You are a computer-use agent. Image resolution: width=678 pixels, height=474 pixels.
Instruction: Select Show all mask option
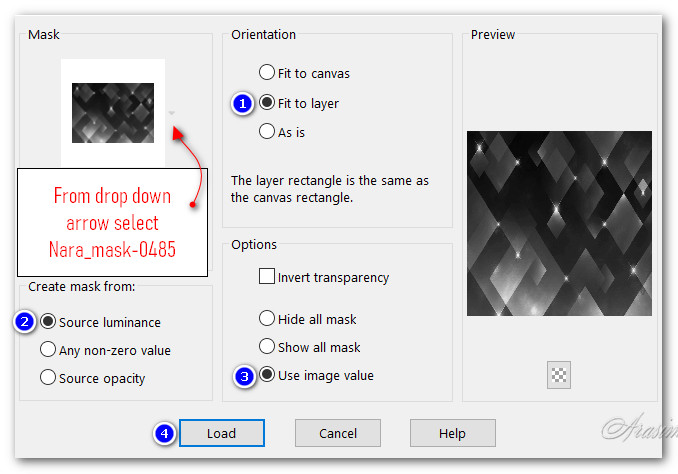267,347
